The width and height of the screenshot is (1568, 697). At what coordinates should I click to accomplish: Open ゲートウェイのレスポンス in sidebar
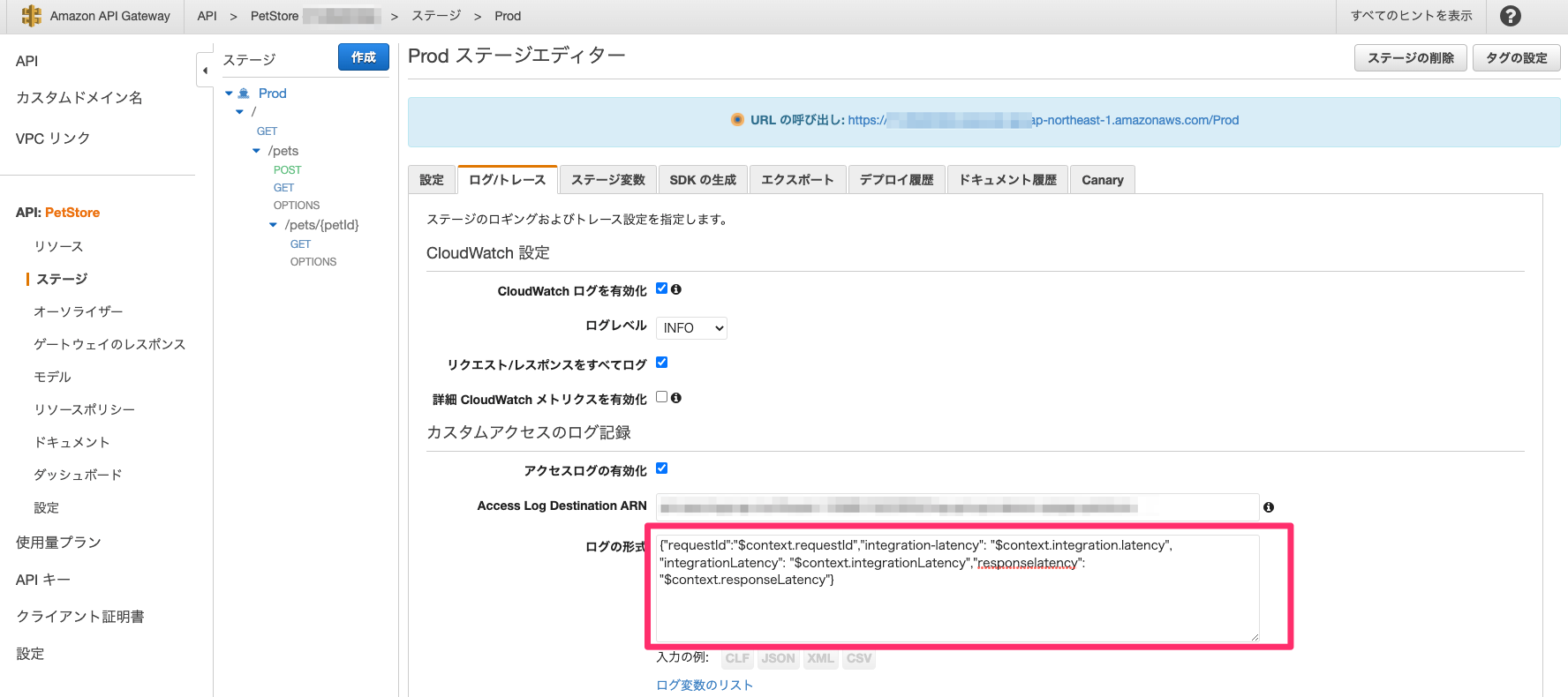(x=109, y=344)
